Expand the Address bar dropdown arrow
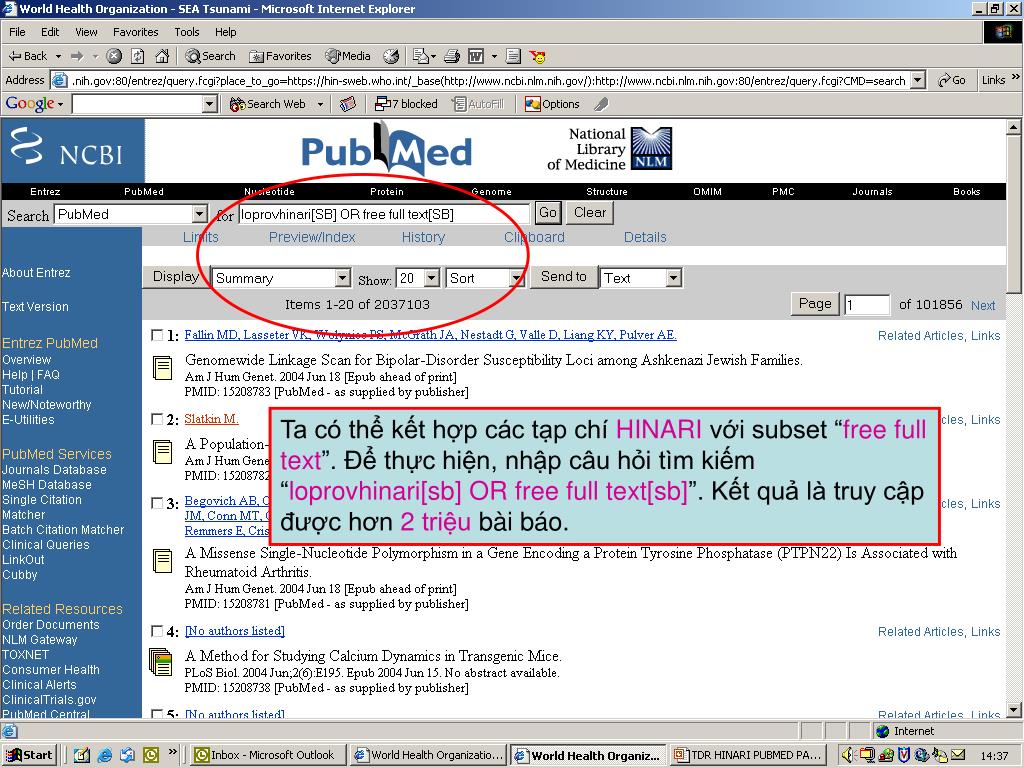This screenshot has width=1024, height=768. pyautogui.click(x=918, y=80)
